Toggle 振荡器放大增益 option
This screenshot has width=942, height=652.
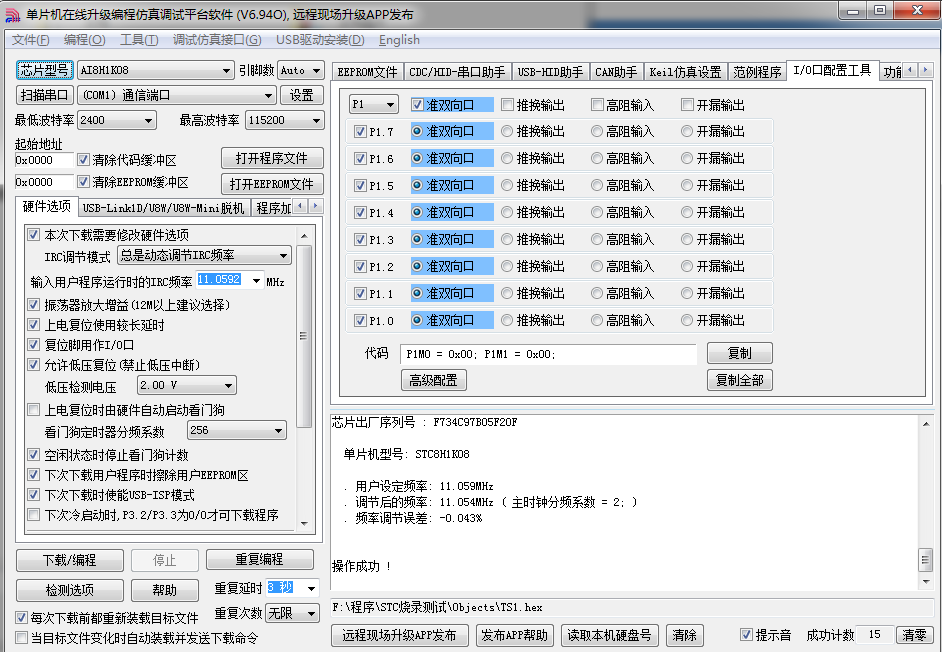tap(34, 305)
